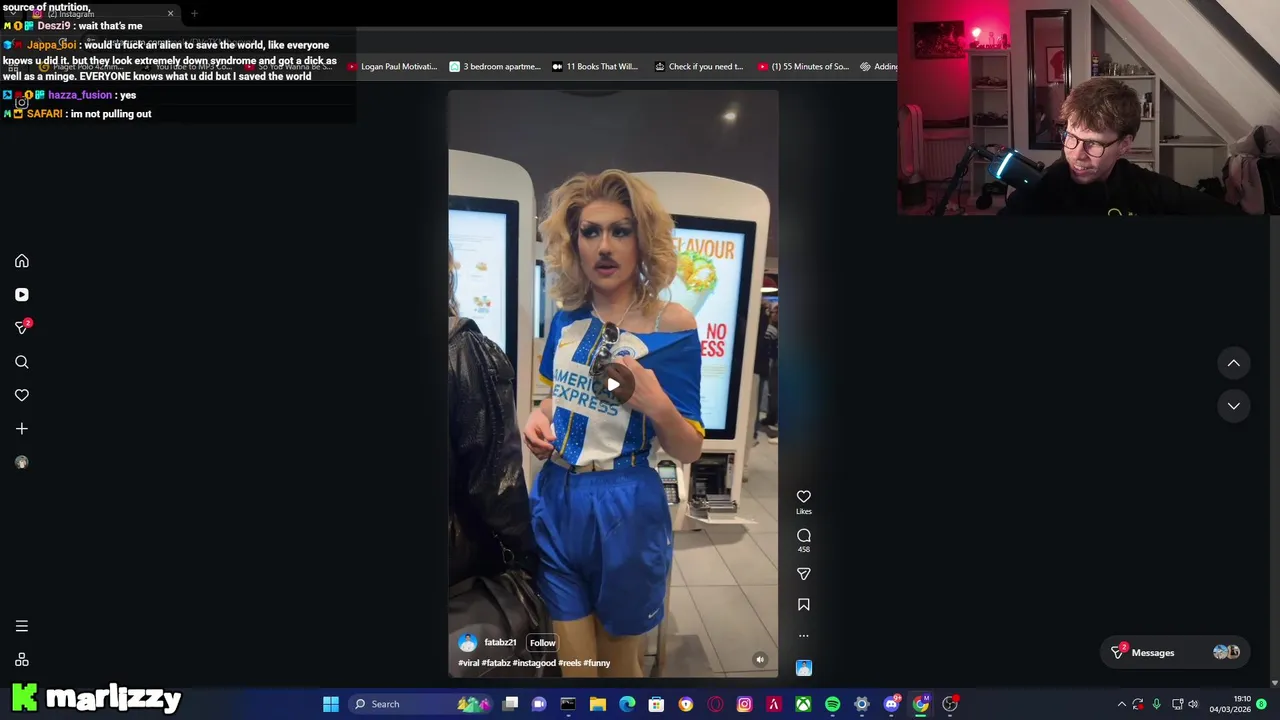This screenshot has height=720, width=1280.
Task: Play the paused reel video
Action: click(613, 384)
